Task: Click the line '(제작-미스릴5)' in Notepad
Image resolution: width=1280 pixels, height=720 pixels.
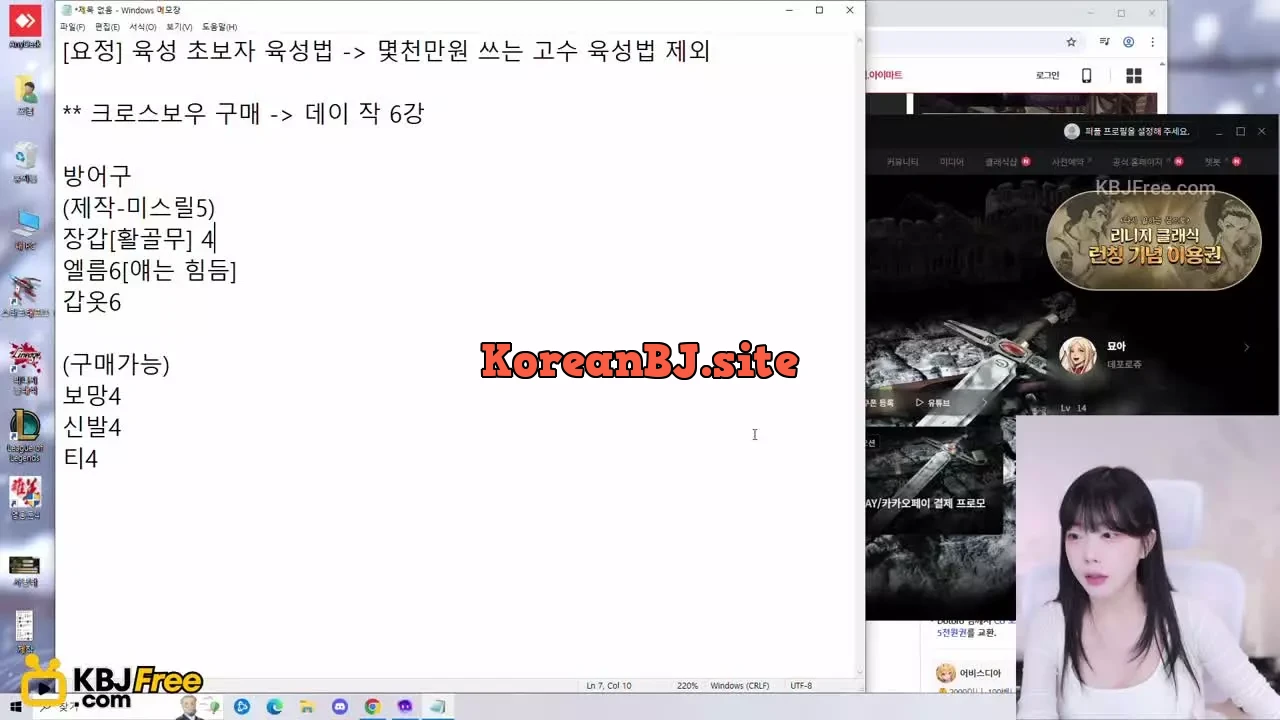Action: point(138,208)
